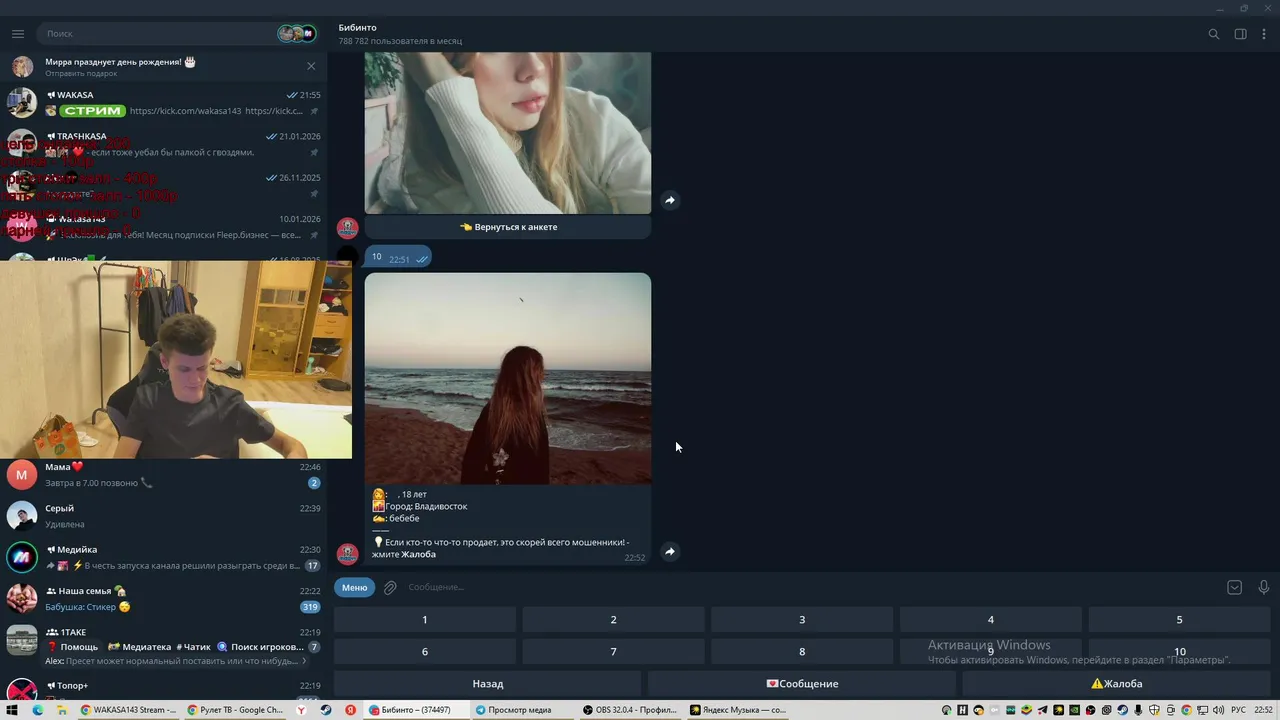Switch to WAKASA143 Stream Chrome window
Image resolution: width=1280 pixels, height=720 pixels.
point(129,710)
